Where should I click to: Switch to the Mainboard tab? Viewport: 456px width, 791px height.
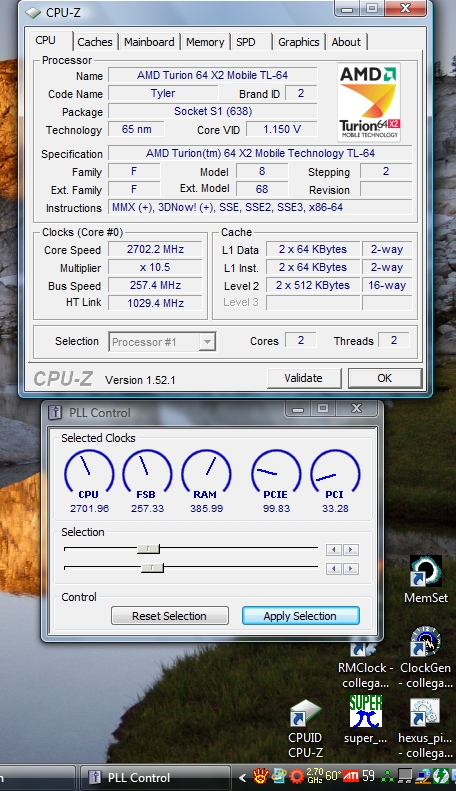point(149,42)
